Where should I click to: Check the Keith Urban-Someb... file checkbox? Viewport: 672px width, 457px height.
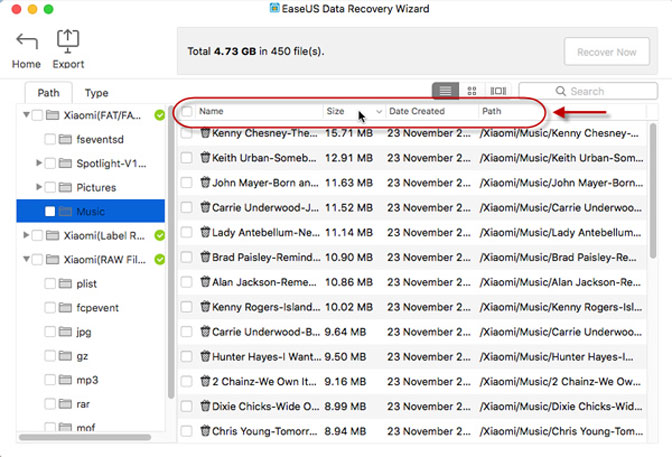tap(186, 158)
